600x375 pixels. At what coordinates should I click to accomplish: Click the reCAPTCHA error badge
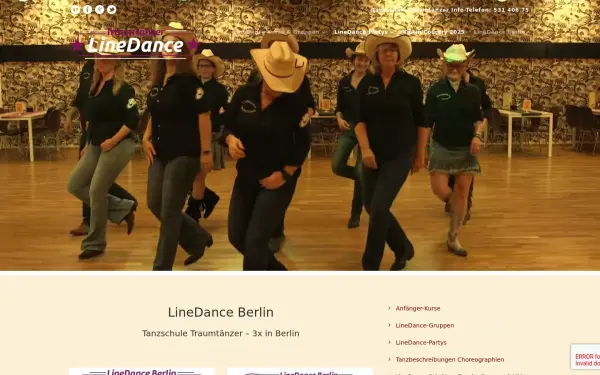click(585, 357)
